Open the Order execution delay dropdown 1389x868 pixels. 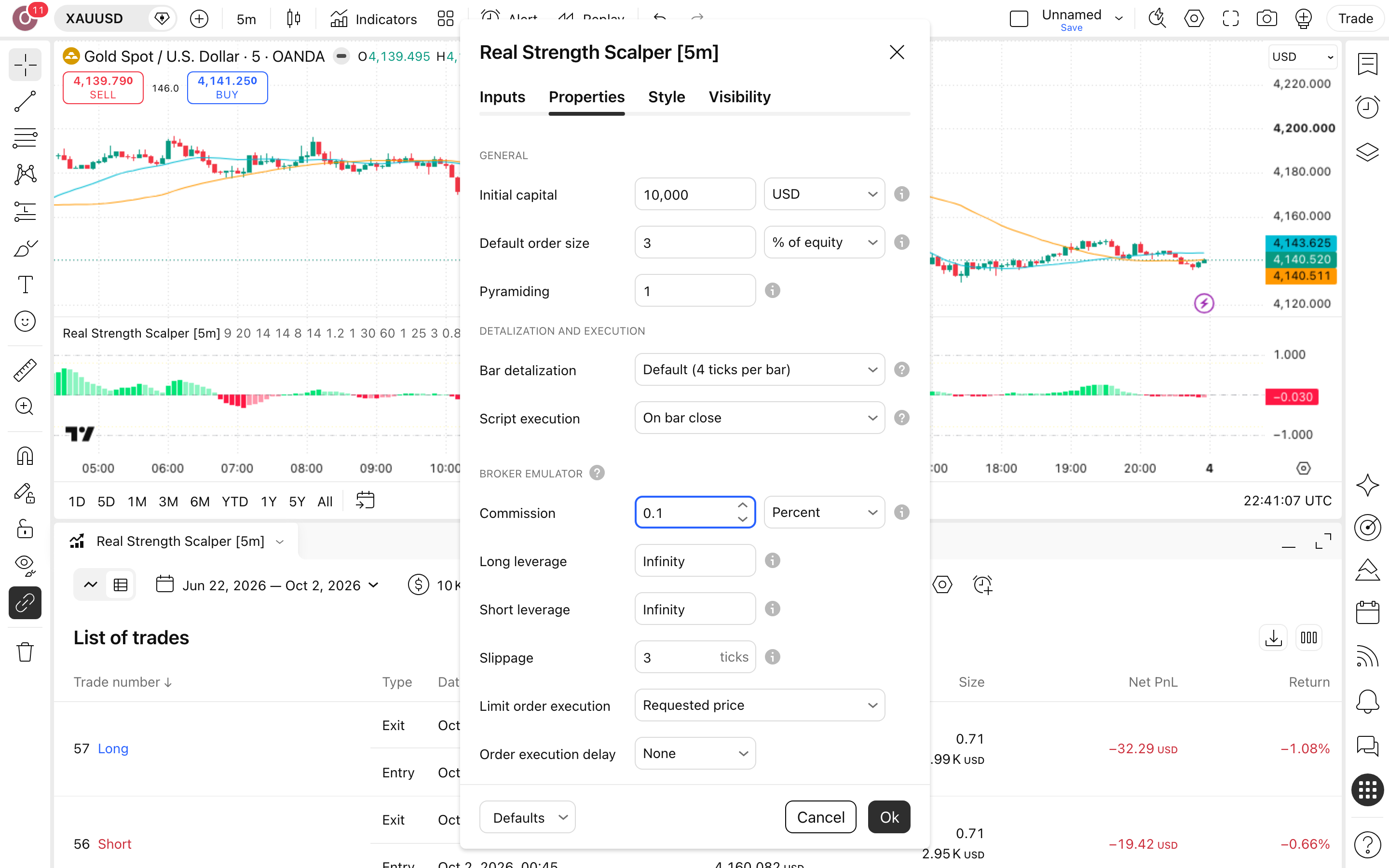(695, 753)
